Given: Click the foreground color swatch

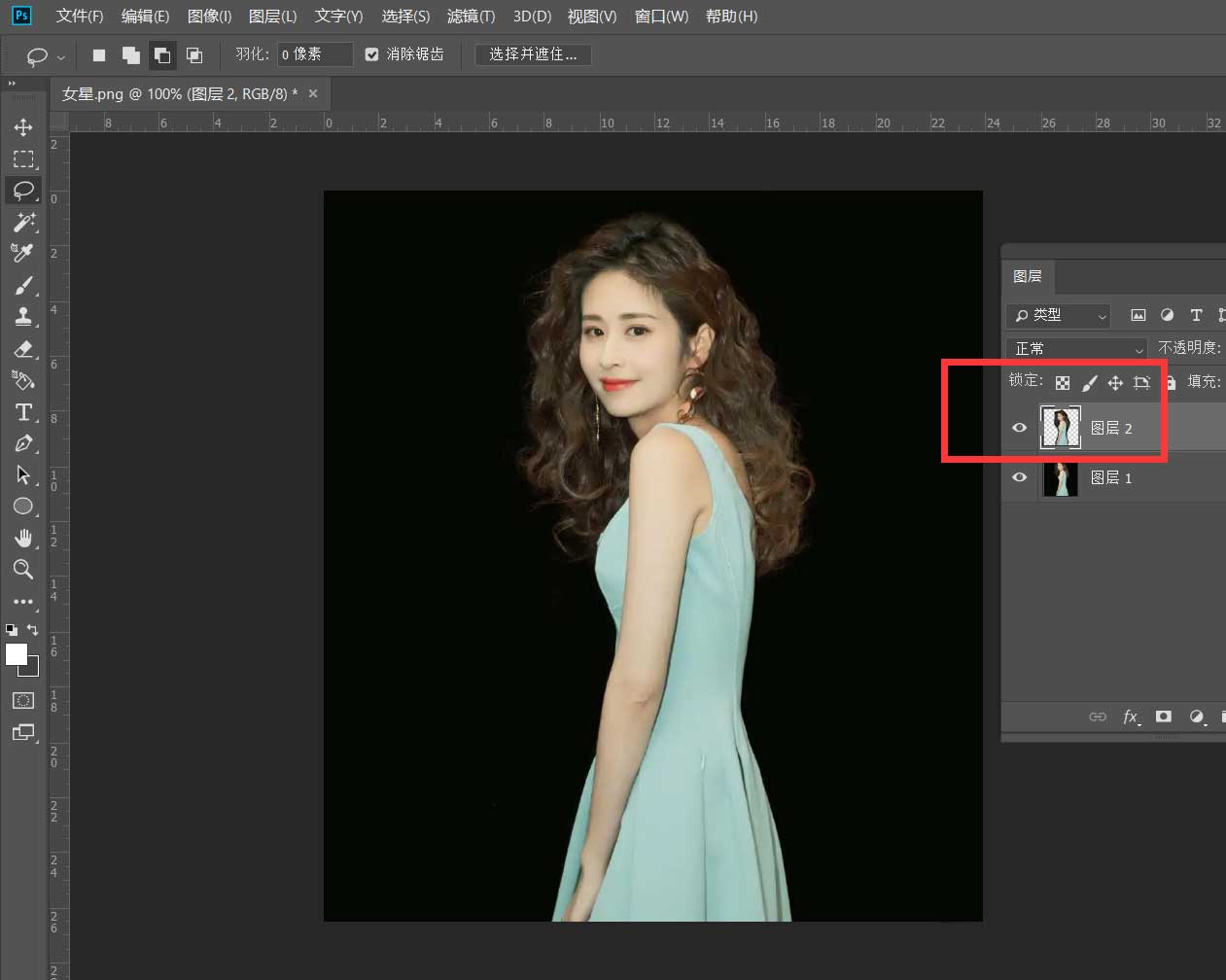Looking at the screenshot, I should pos(17,654).
